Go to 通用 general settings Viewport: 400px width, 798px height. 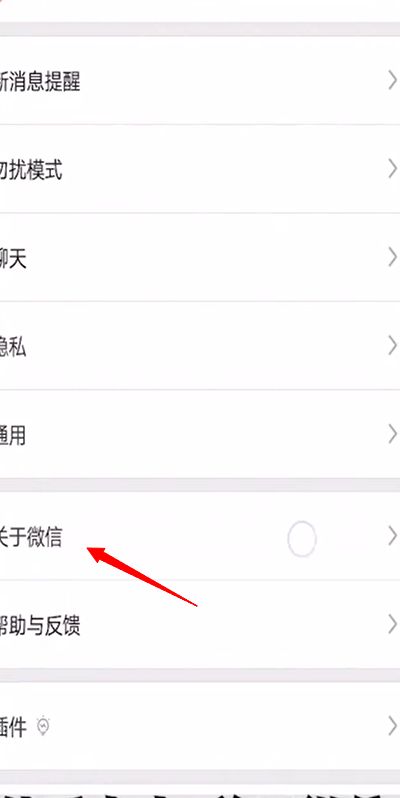(200, 435)
